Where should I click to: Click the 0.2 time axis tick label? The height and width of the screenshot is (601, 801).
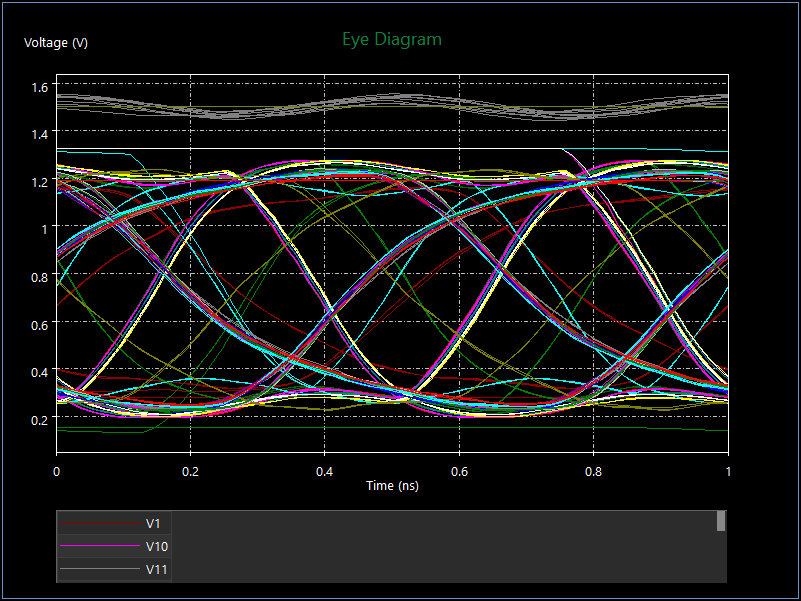click(x=191, y=471)
